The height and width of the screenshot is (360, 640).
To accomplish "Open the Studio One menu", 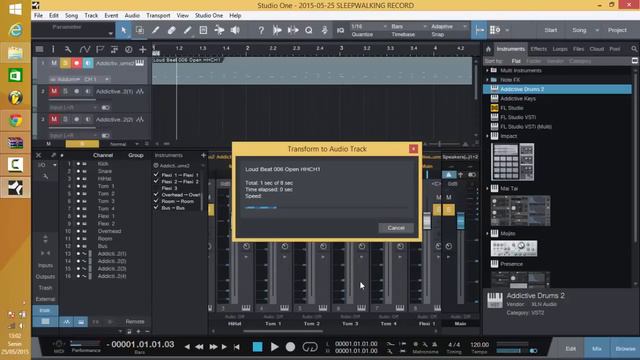I will click(209, 16).
